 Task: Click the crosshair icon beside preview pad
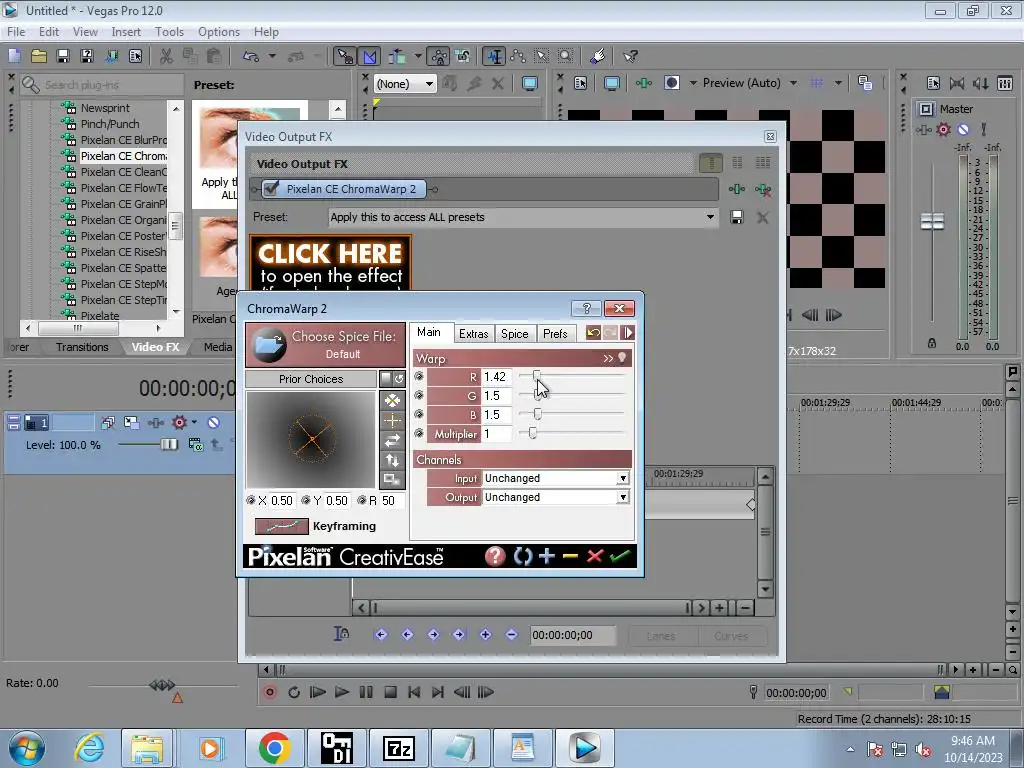pos(392,421)
